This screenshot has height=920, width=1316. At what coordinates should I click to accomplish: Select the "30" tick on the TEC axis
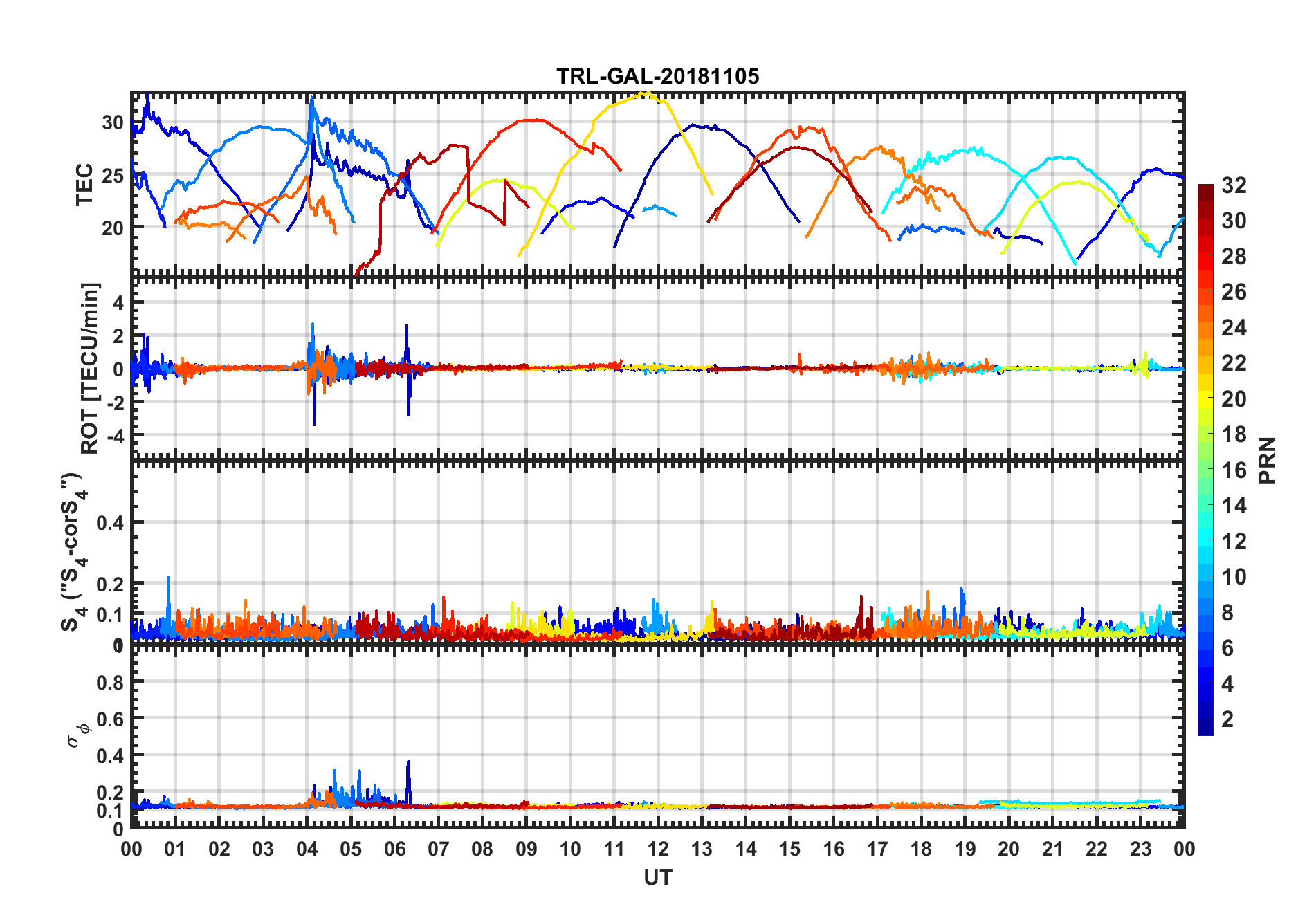point(113,123)
